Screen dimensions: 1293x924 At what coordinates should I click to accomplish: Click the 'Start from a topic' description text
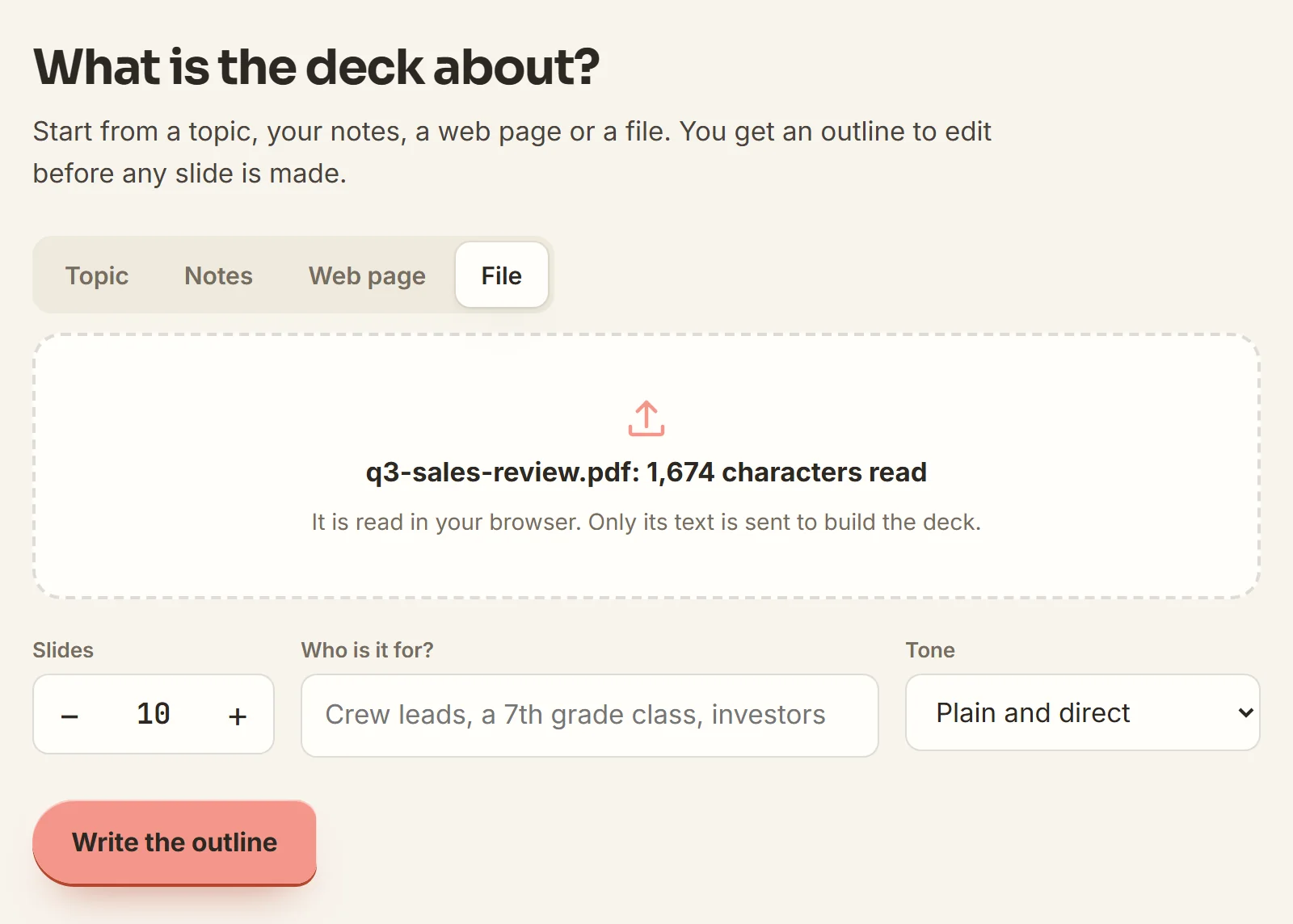coord(512,152)
